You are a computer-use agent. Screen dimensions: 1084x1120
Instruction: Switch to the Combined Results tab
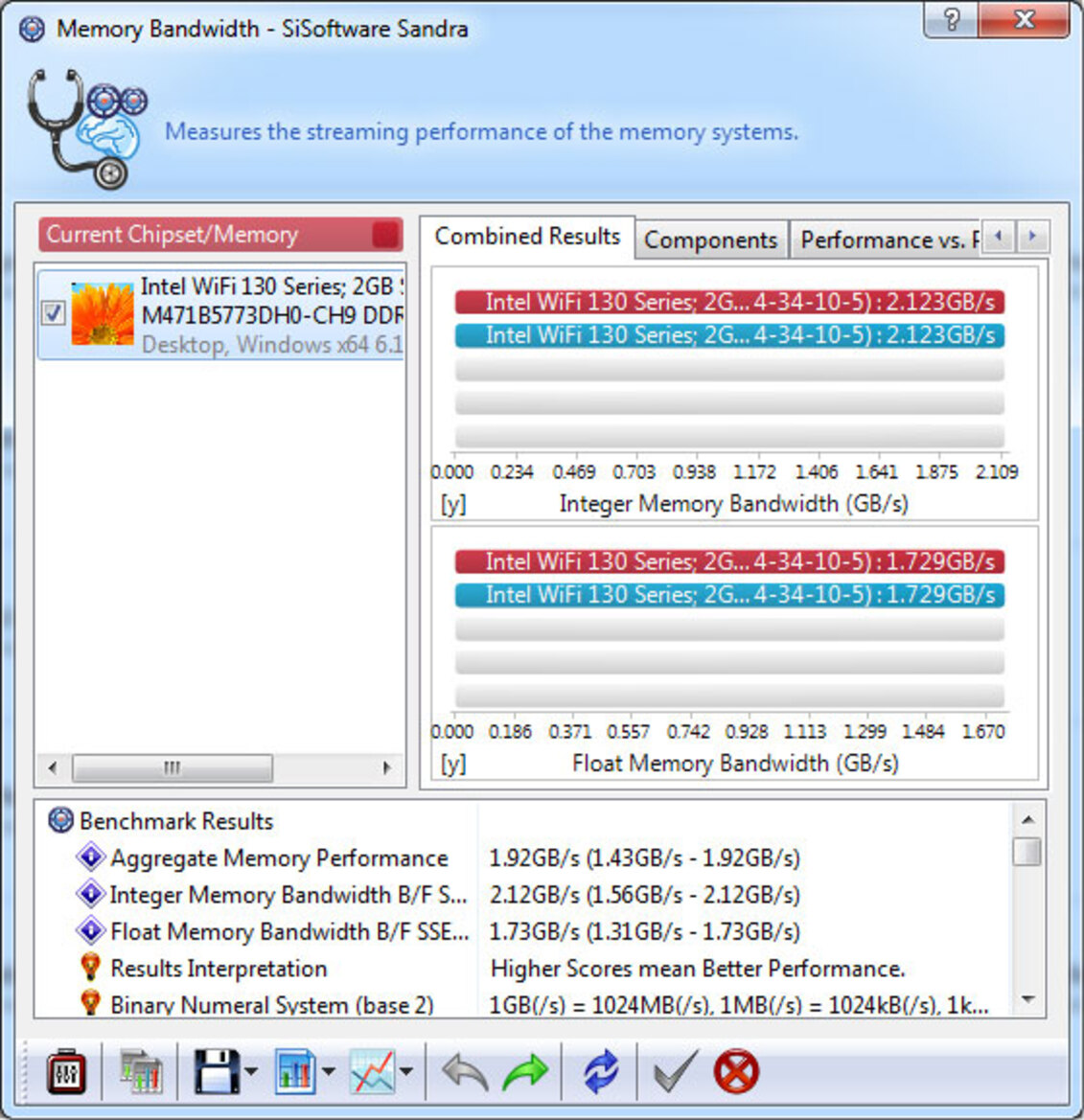(x=527, y=237)
